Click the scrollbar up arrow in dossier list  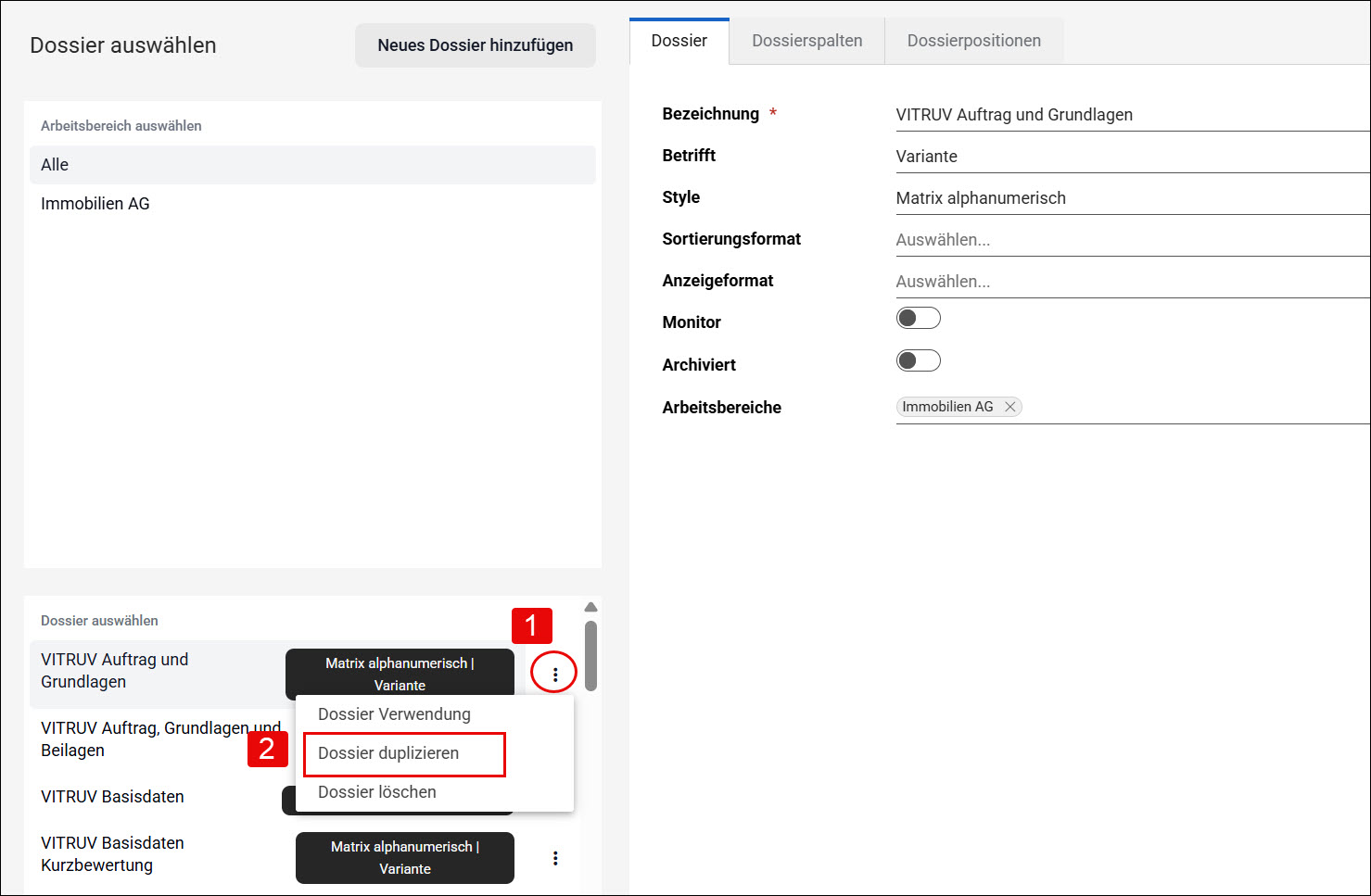(590, 608)
